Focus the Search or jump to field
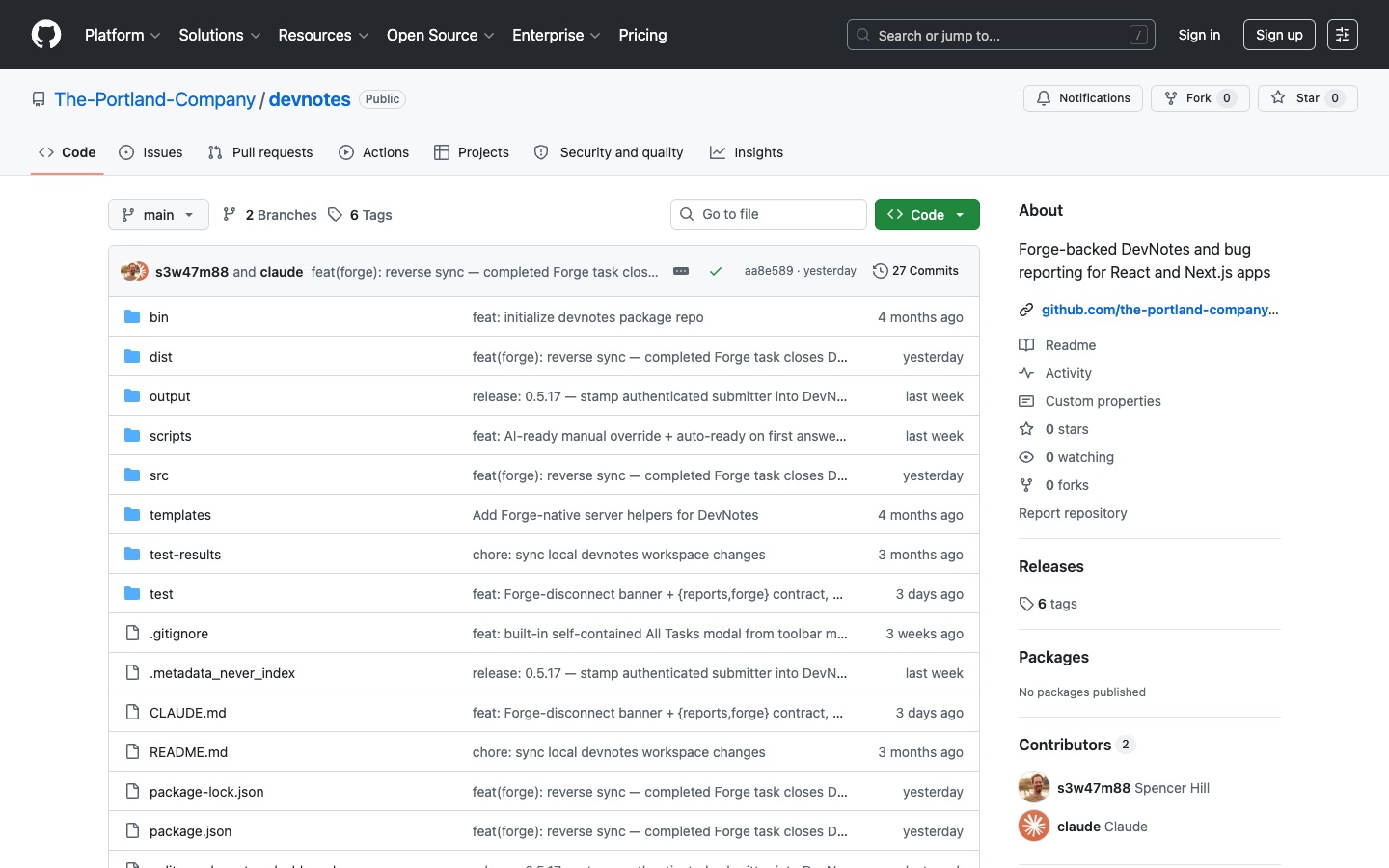1389x868 pixels. point(1001,35)
